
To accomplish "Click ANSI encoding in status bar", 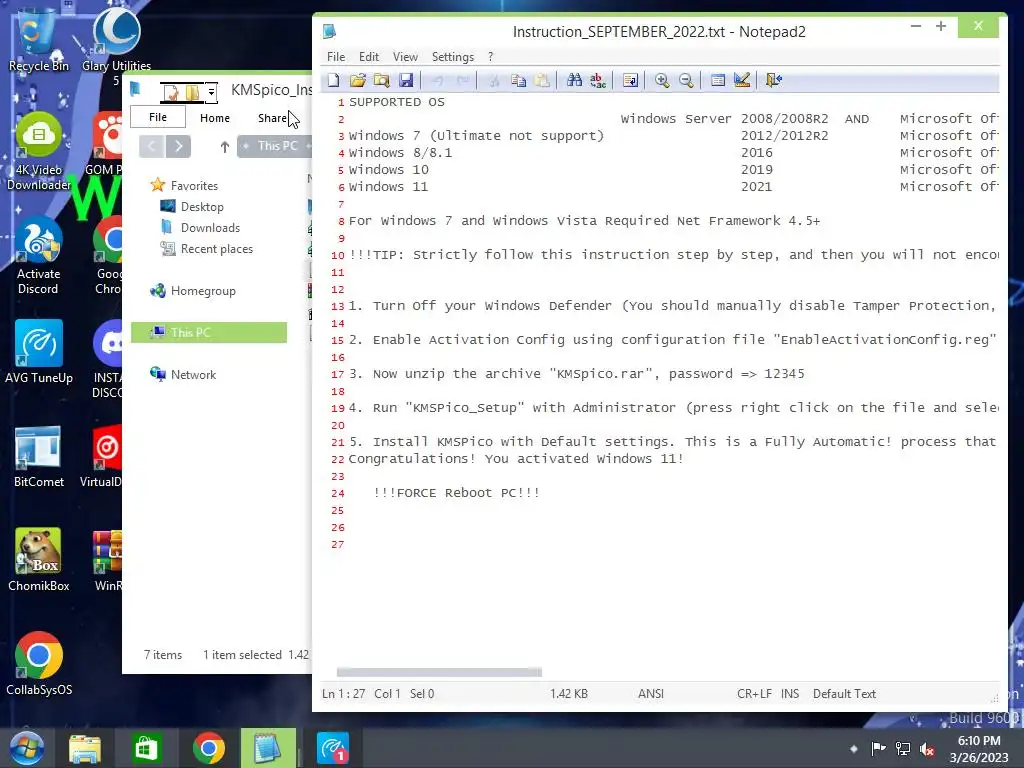I will (x=650, y=694).
